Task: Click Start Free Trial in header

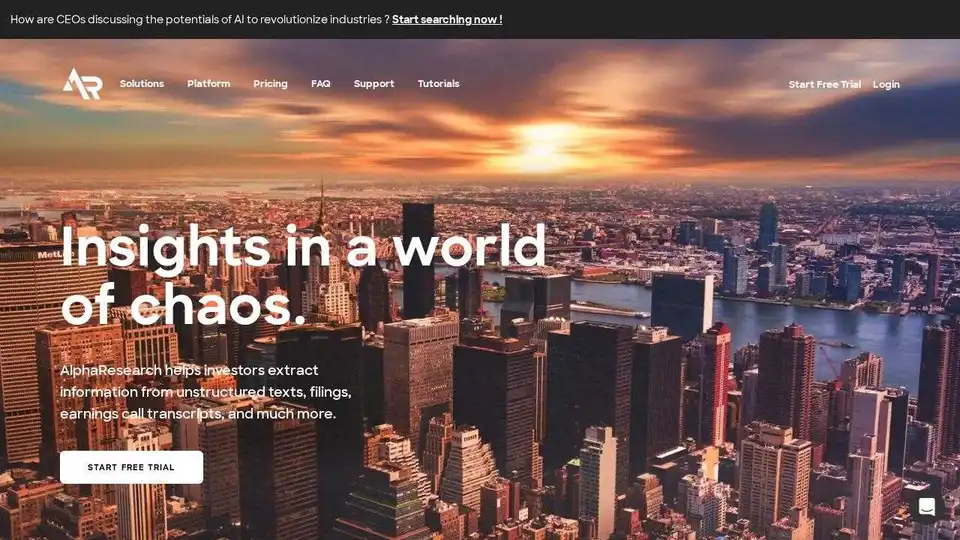Action: click(x=825, y=84)
